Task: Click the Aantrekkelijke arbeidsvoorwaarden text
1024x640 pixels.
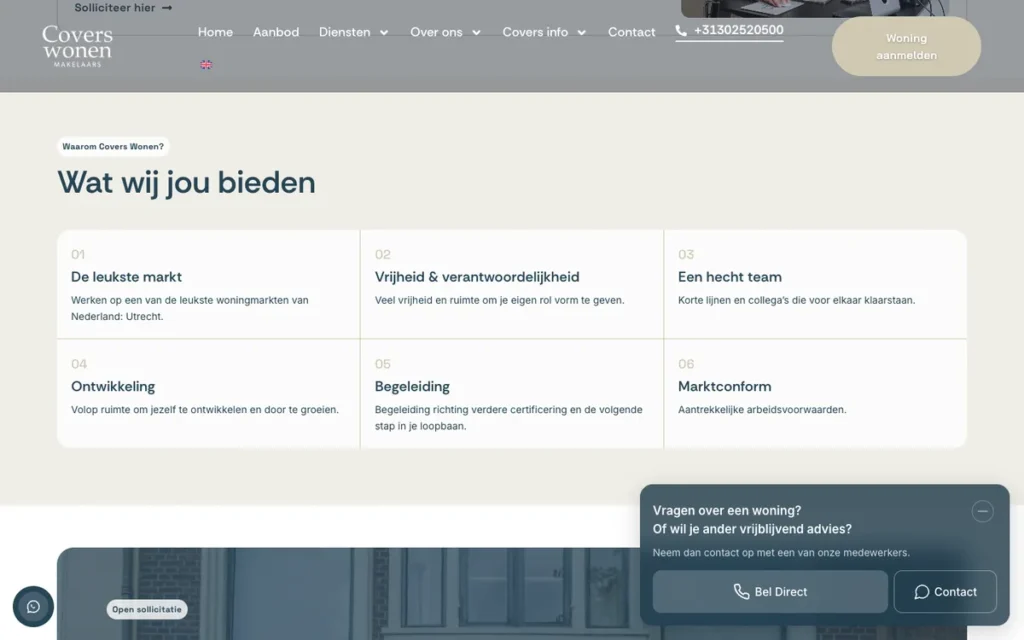Action: tap(762, 409)
